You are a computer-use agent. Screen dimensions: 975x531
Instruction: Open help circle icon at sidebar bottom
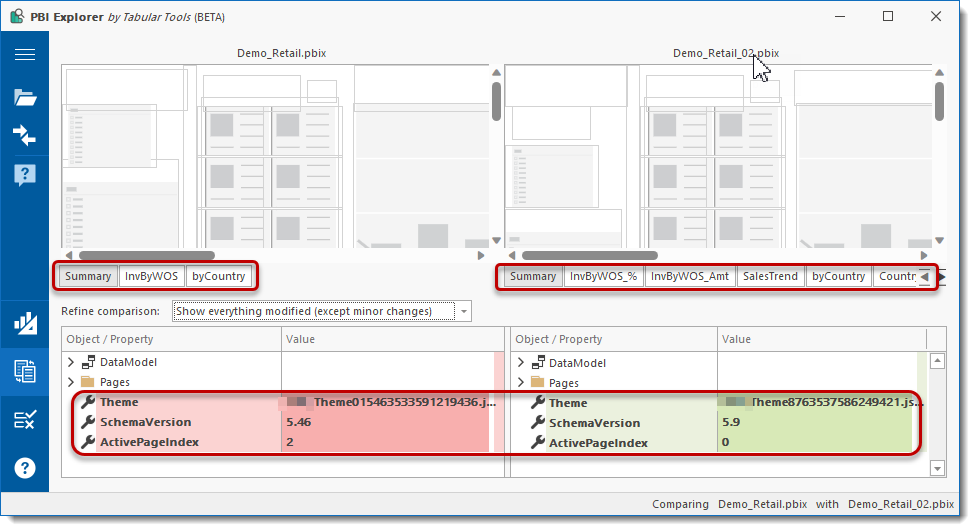point(25,468)
